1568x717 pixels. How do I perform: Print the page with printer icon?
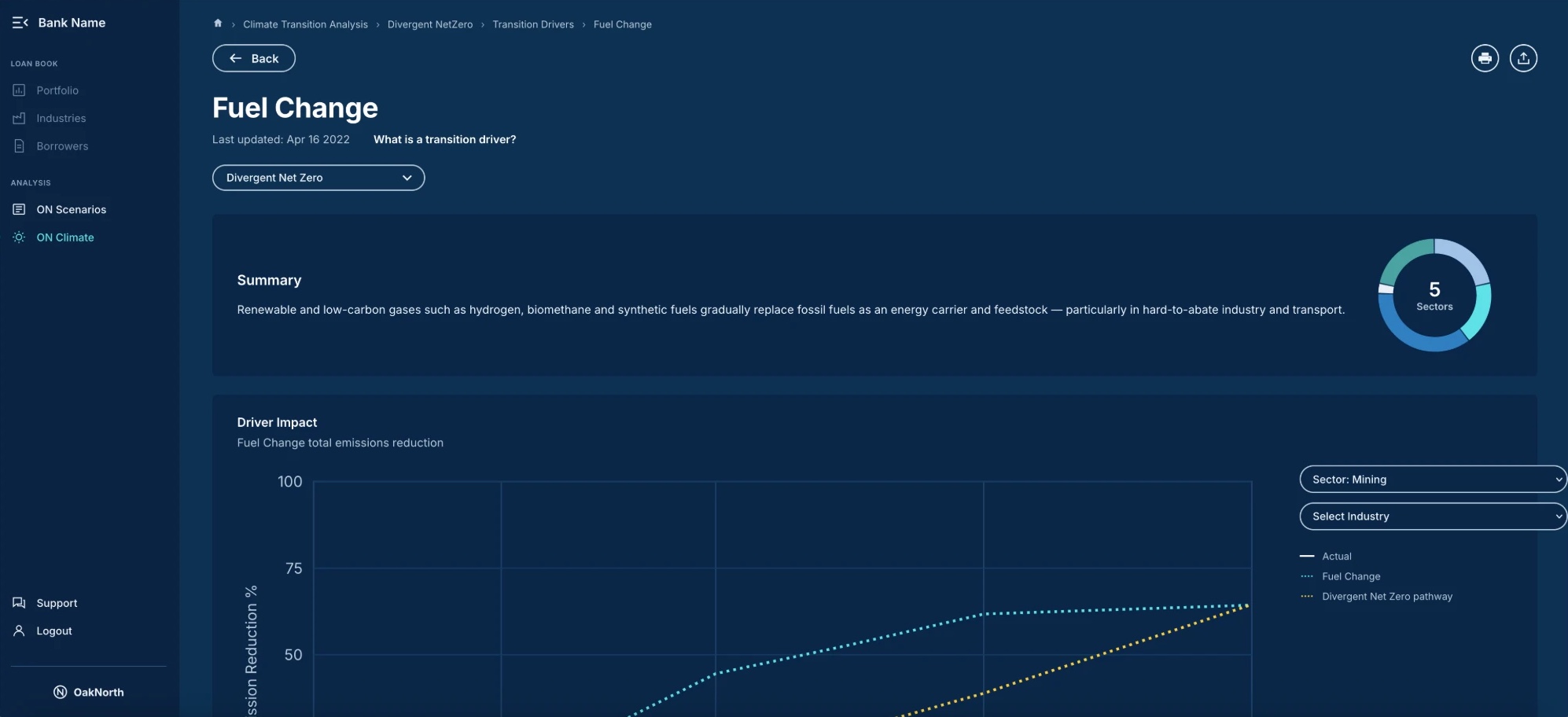tap(1485, 58)
